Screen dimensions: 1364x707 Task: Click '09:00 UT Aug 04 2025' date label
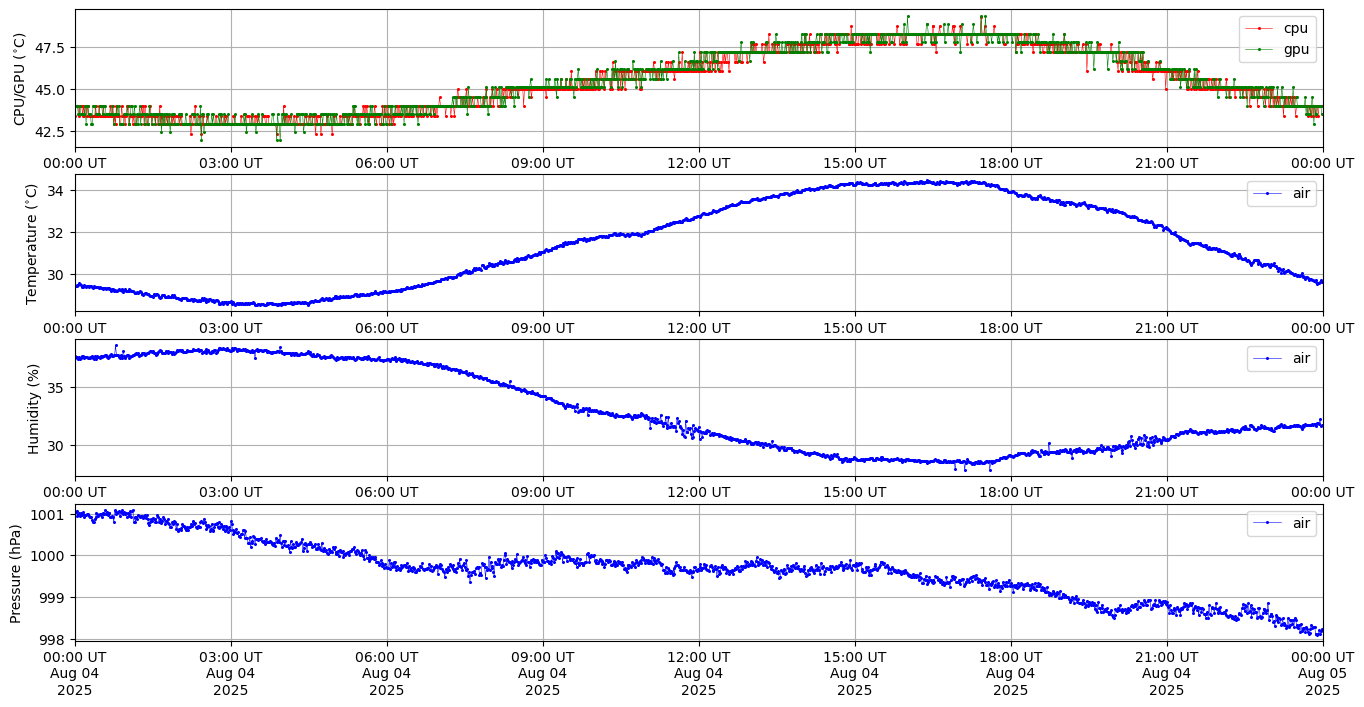click(x=543, y=673)
